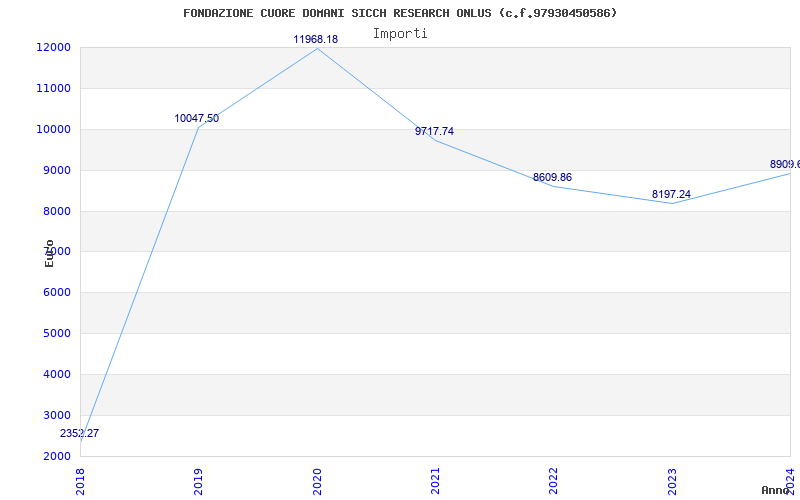Click the 2018 data label 2352.27

coord(79,434)
